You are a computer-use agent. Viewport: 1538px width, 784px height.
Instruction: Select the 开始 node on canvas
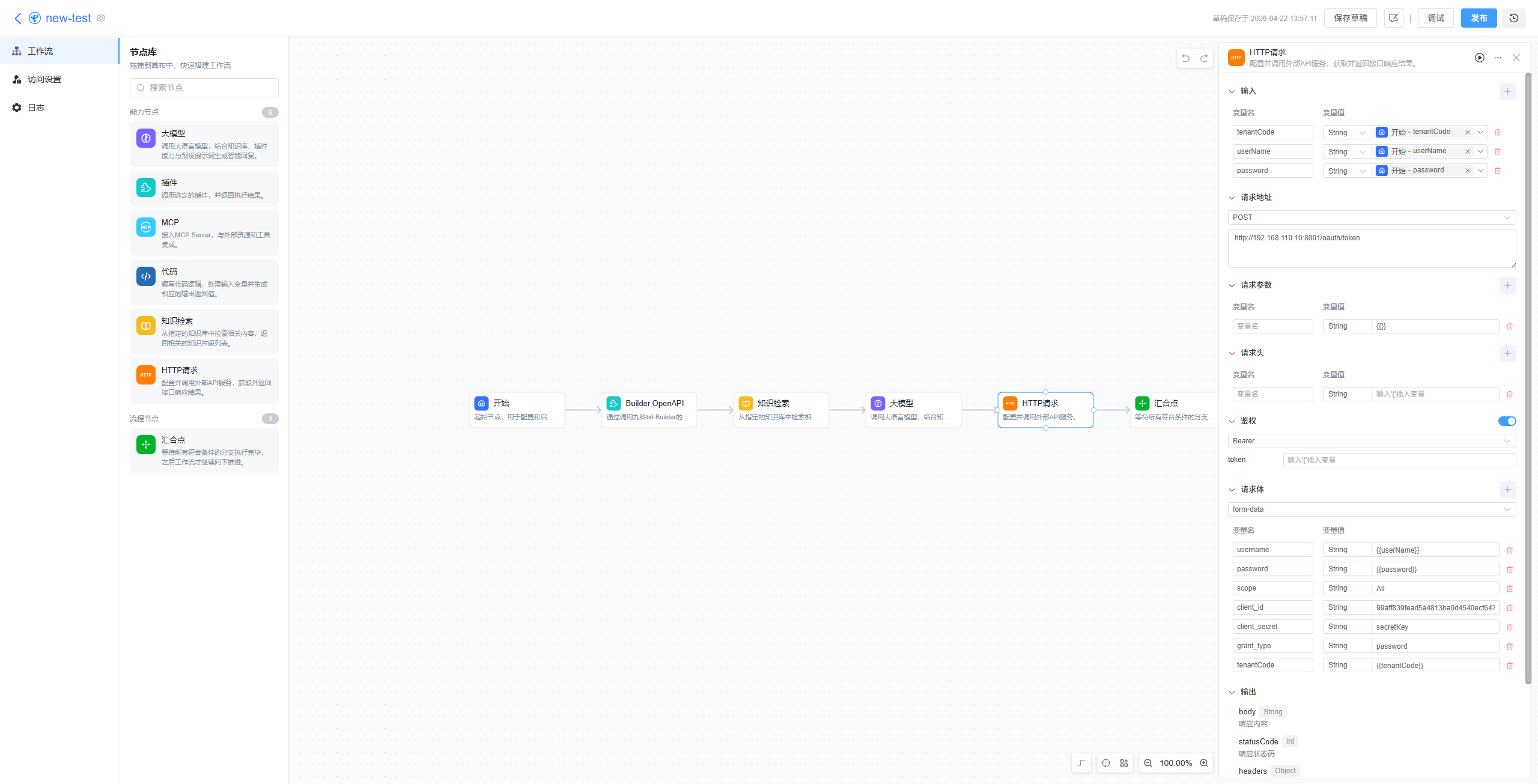517,410
